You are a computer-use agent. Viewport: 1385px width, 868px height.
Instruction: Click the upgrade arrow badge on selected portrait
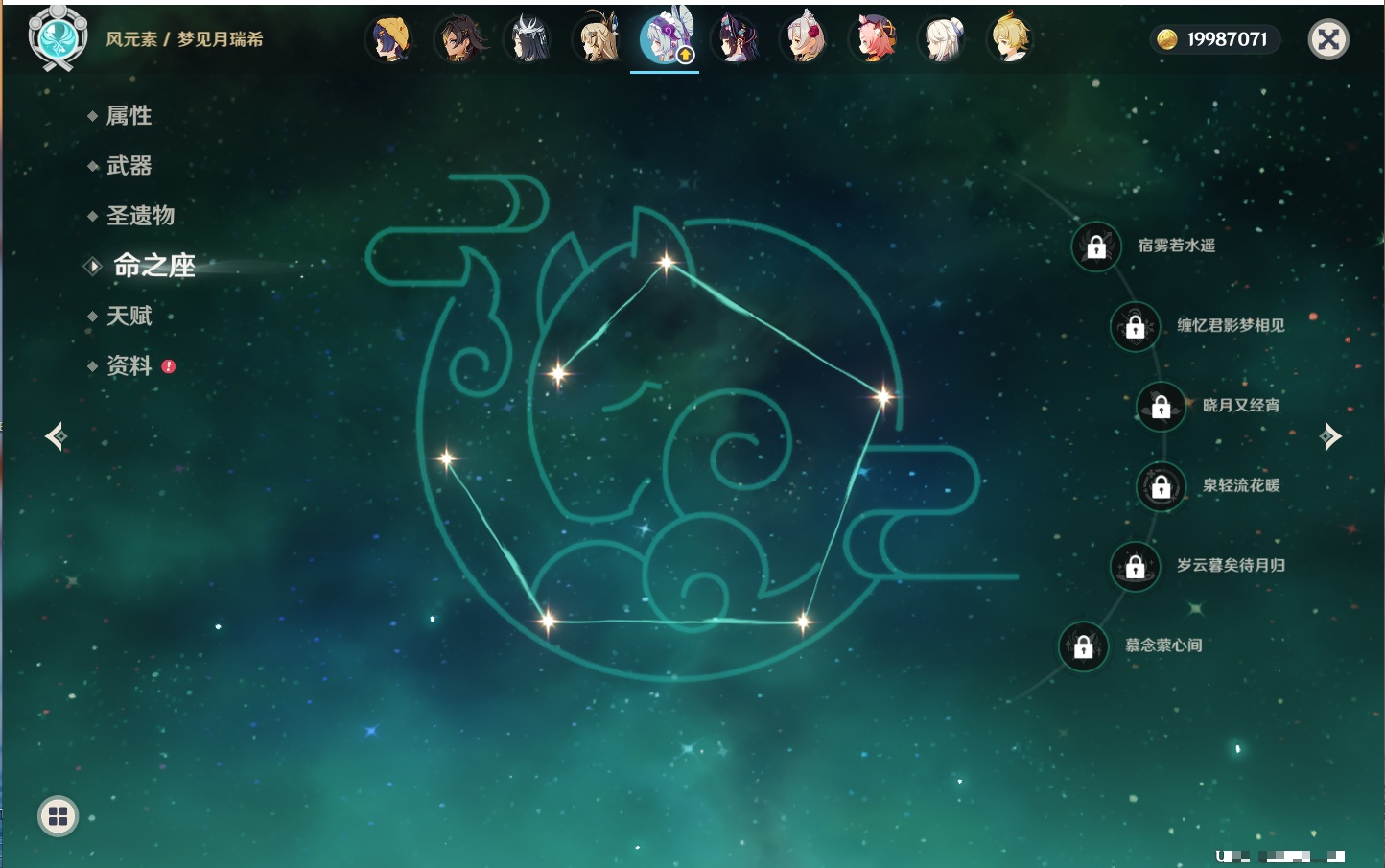click(x=686, y=56)
